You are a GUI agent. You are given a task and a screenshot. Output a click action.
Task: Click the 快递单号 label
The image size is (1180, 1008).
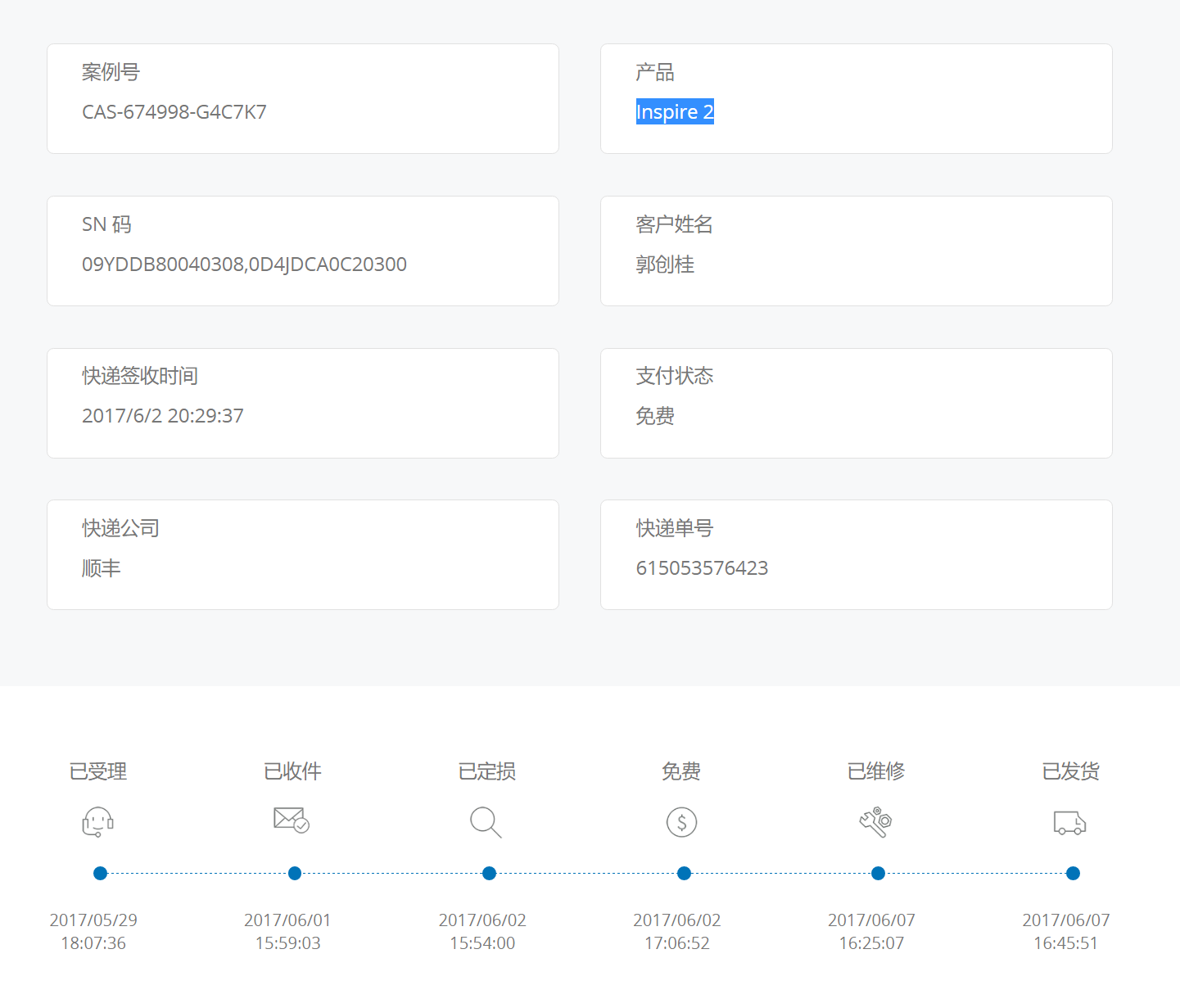[675, 528]
